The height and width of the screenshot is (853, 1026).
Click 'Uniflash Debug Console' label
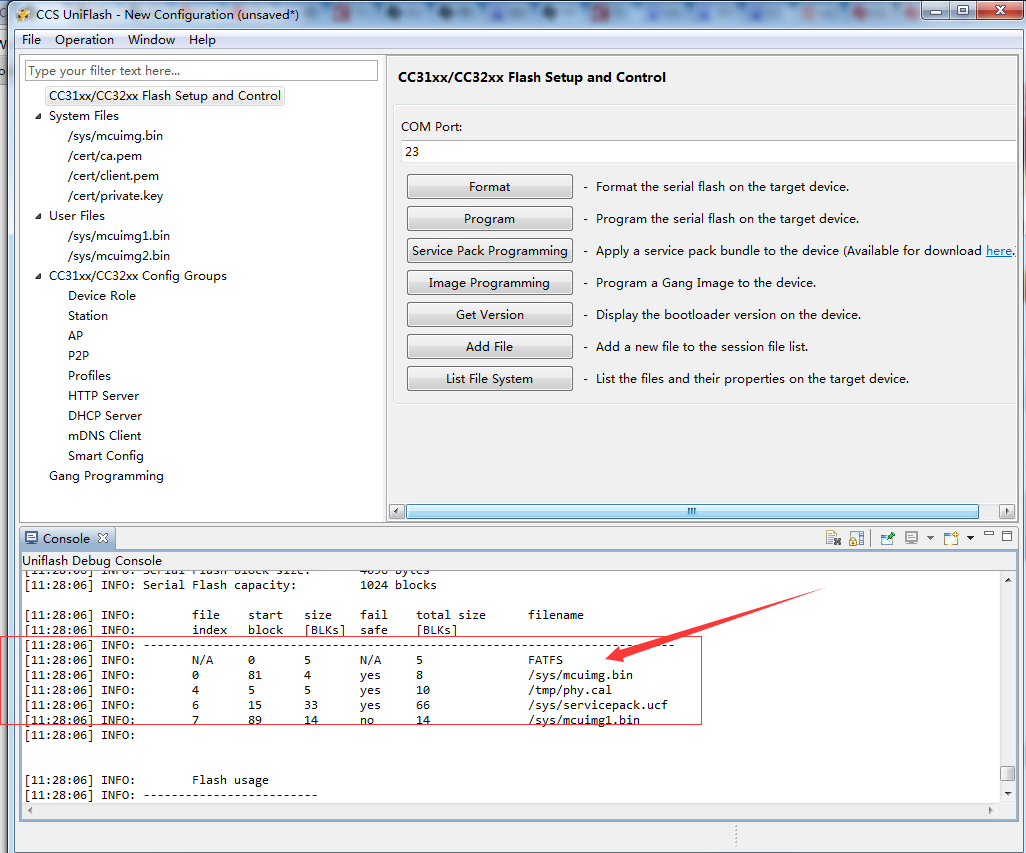92,561
